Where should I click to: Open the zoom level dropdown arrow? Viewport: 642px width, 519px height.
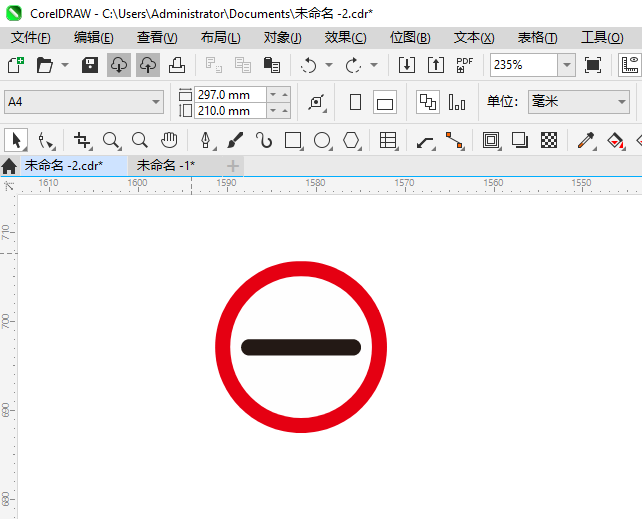coord(567,65)
